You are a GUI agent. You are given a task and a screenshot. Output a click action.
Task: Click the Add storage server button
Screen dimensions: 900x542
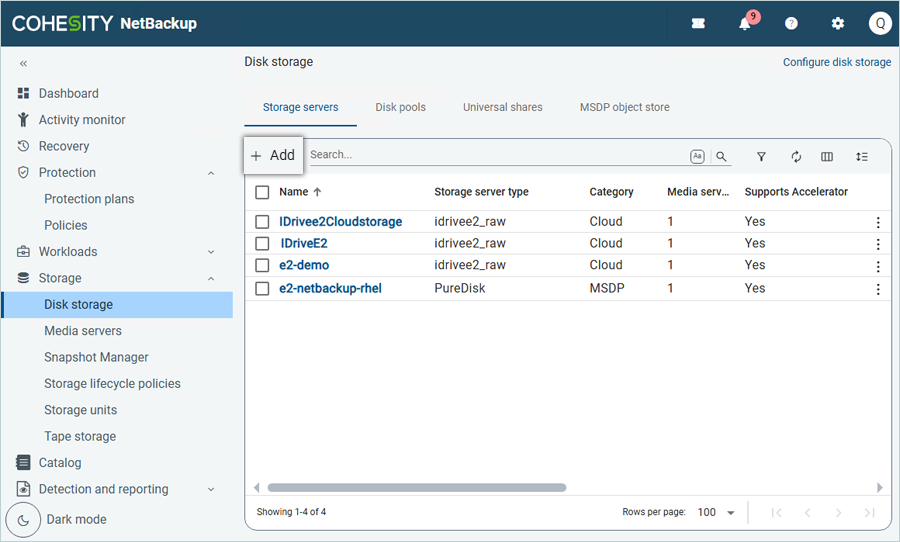[273, 155]
